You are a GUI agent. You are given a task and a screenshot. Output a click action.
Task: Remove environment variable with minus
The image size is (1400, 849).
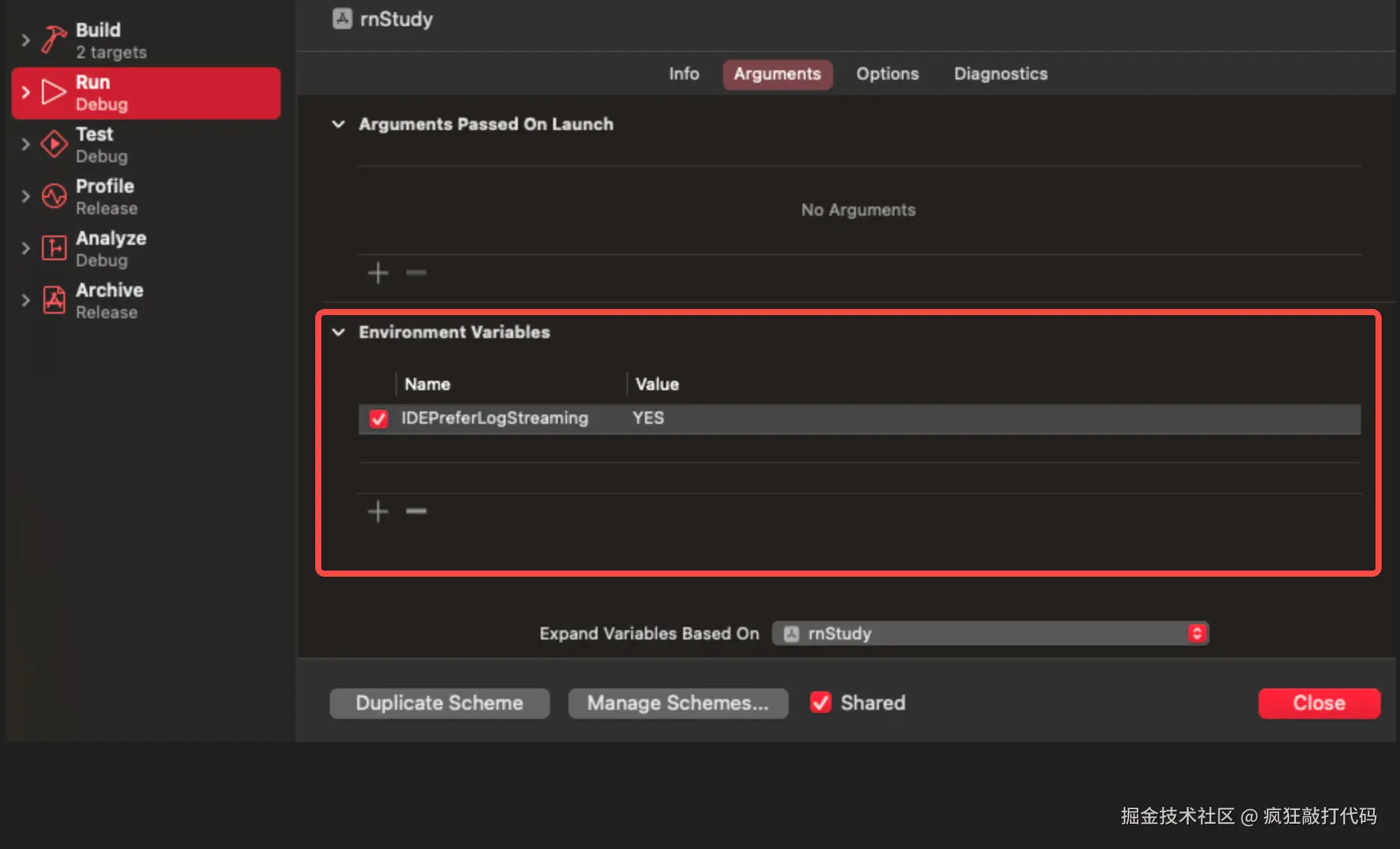point(416,511)
